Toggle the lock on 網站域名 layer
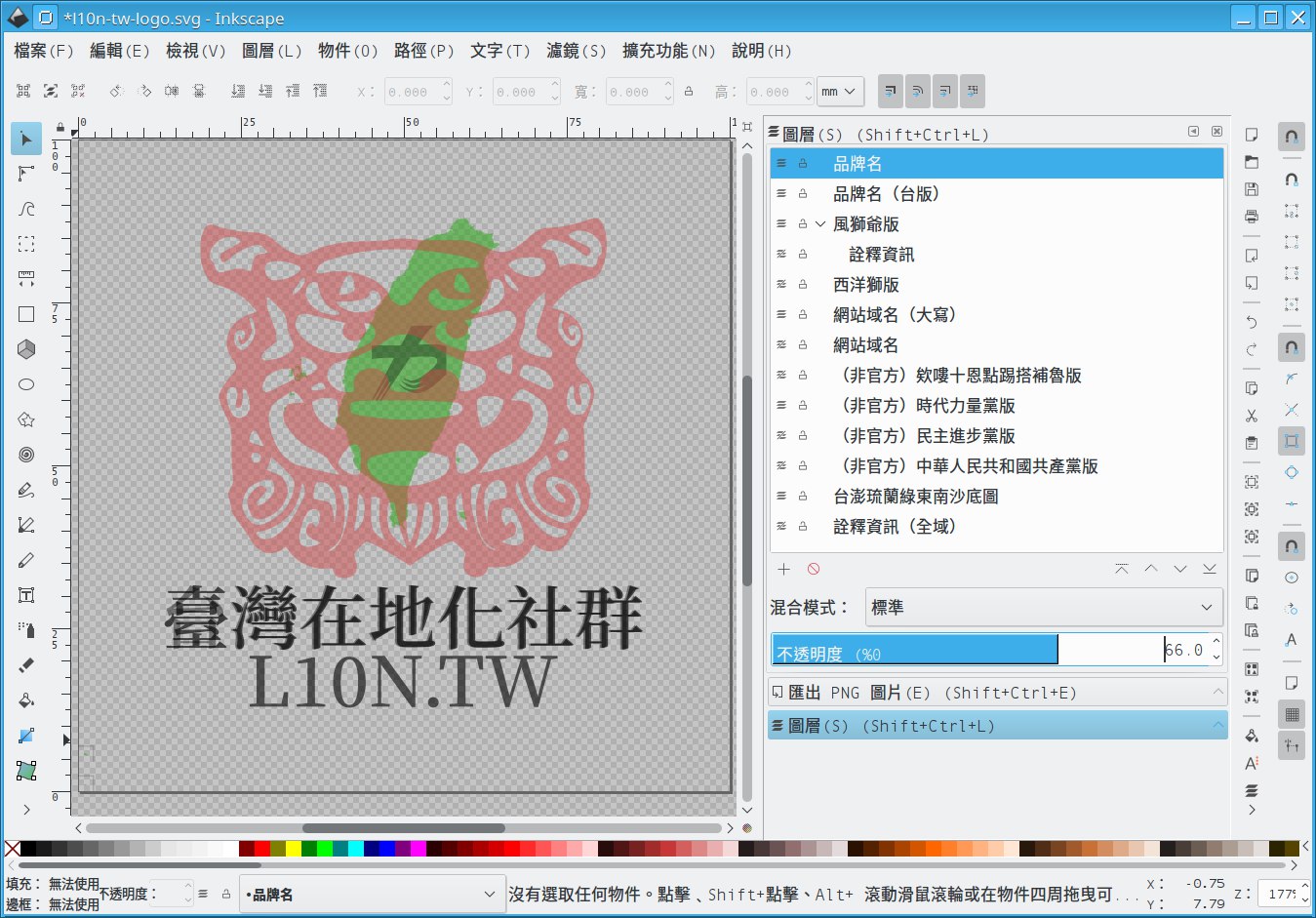This screenshot has height=918, width=1316. pos(803,345)
